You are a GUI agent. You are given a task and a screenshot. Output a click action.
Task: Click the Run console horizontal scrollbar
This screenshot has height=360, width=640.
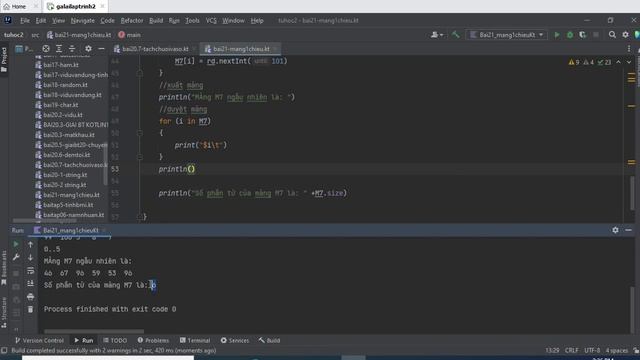click(94, 331)
